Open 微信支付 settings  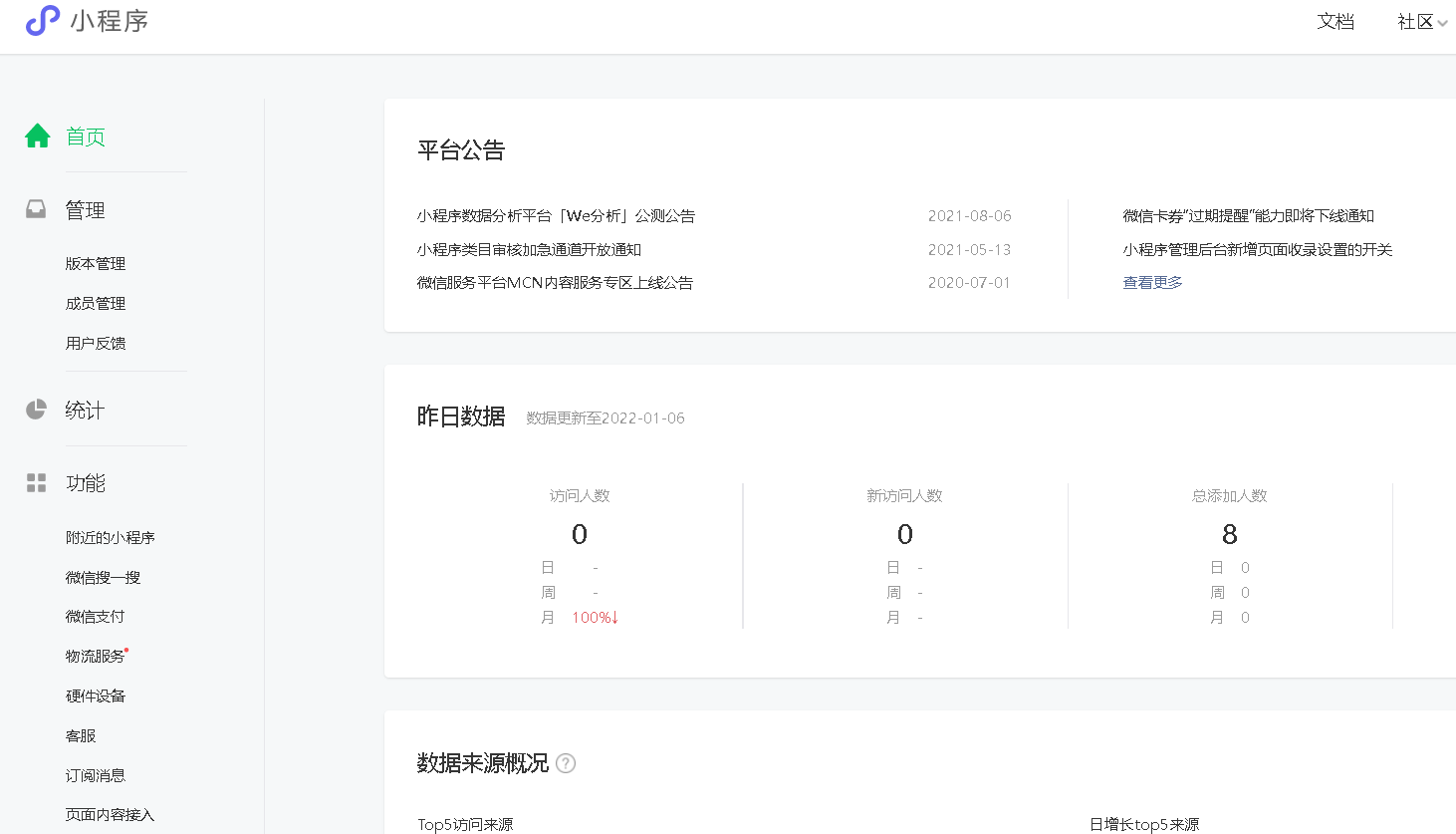point(96,616)
